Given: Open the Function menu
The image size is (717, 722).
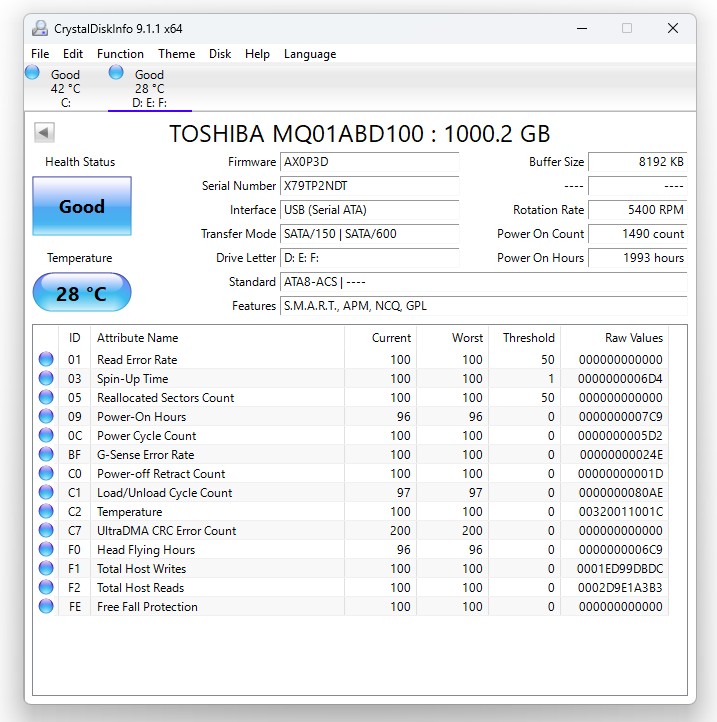Looking at the screenshot, I should (x=120, y=54).
